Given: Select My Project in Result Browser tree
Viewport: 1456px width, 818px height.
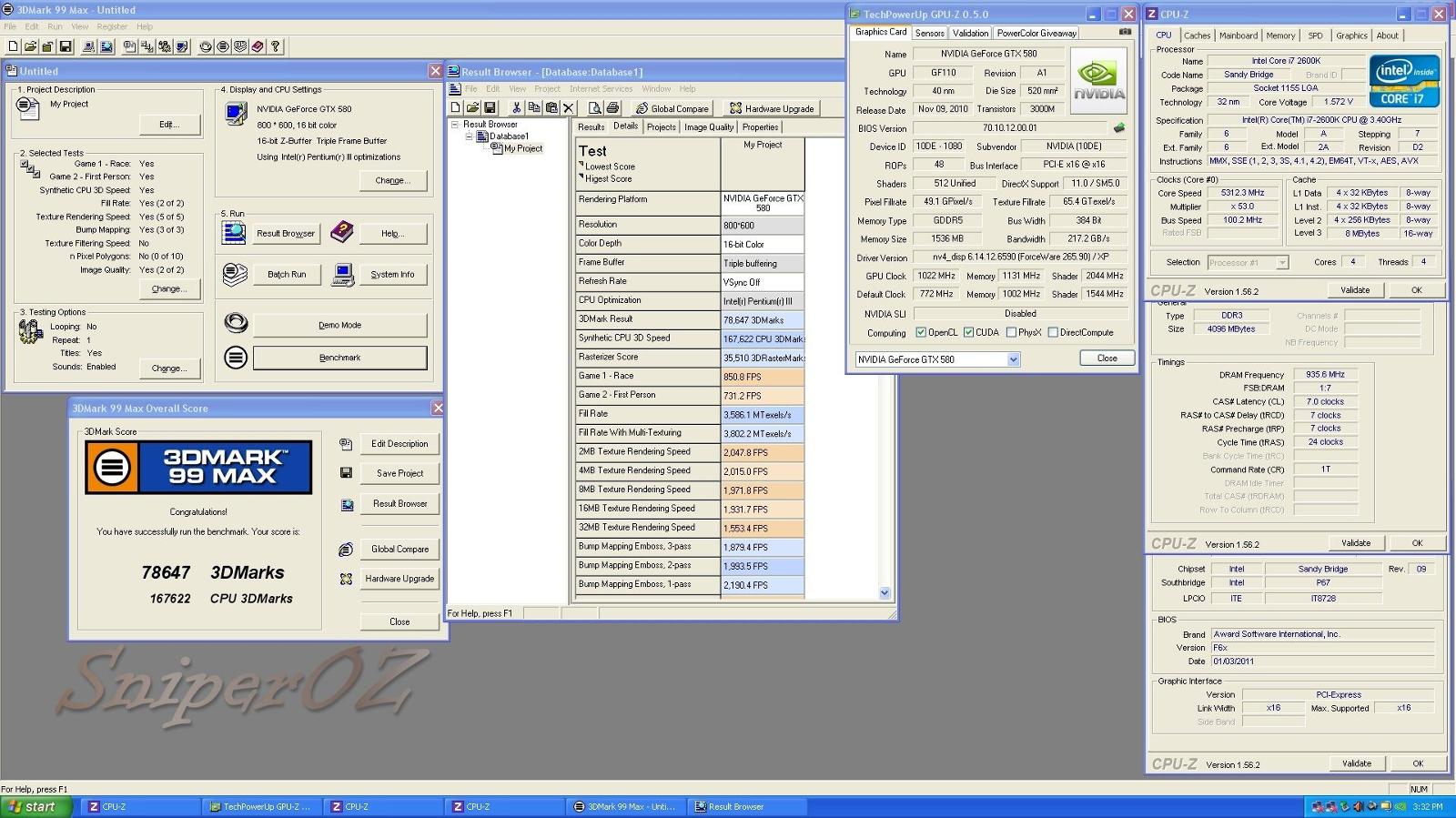Looking at the screenshot, I should click(x=523, y=148).
